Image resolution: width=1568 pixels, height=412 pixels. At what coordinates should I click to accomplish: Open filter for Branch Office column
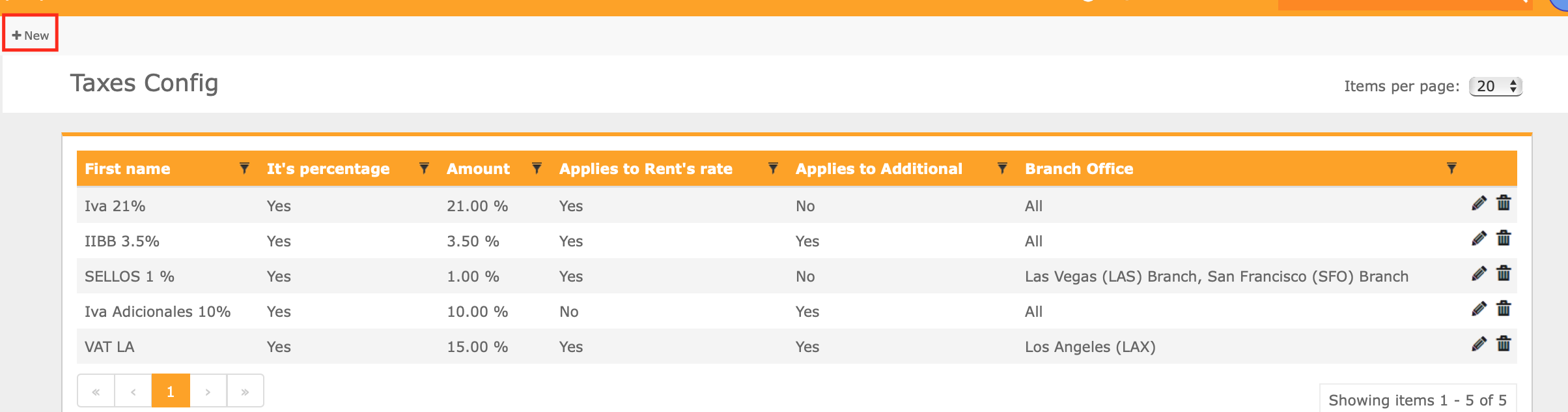(x=1451, y=168)
